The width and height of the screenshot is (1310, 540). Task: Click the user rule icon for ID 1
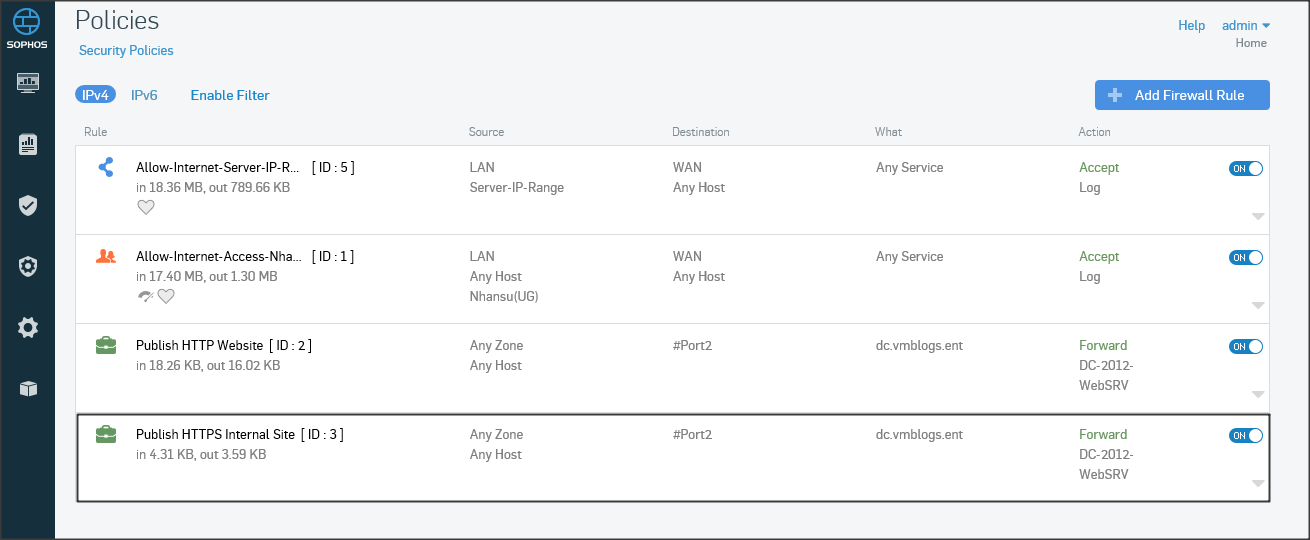(x=106, y=256)
